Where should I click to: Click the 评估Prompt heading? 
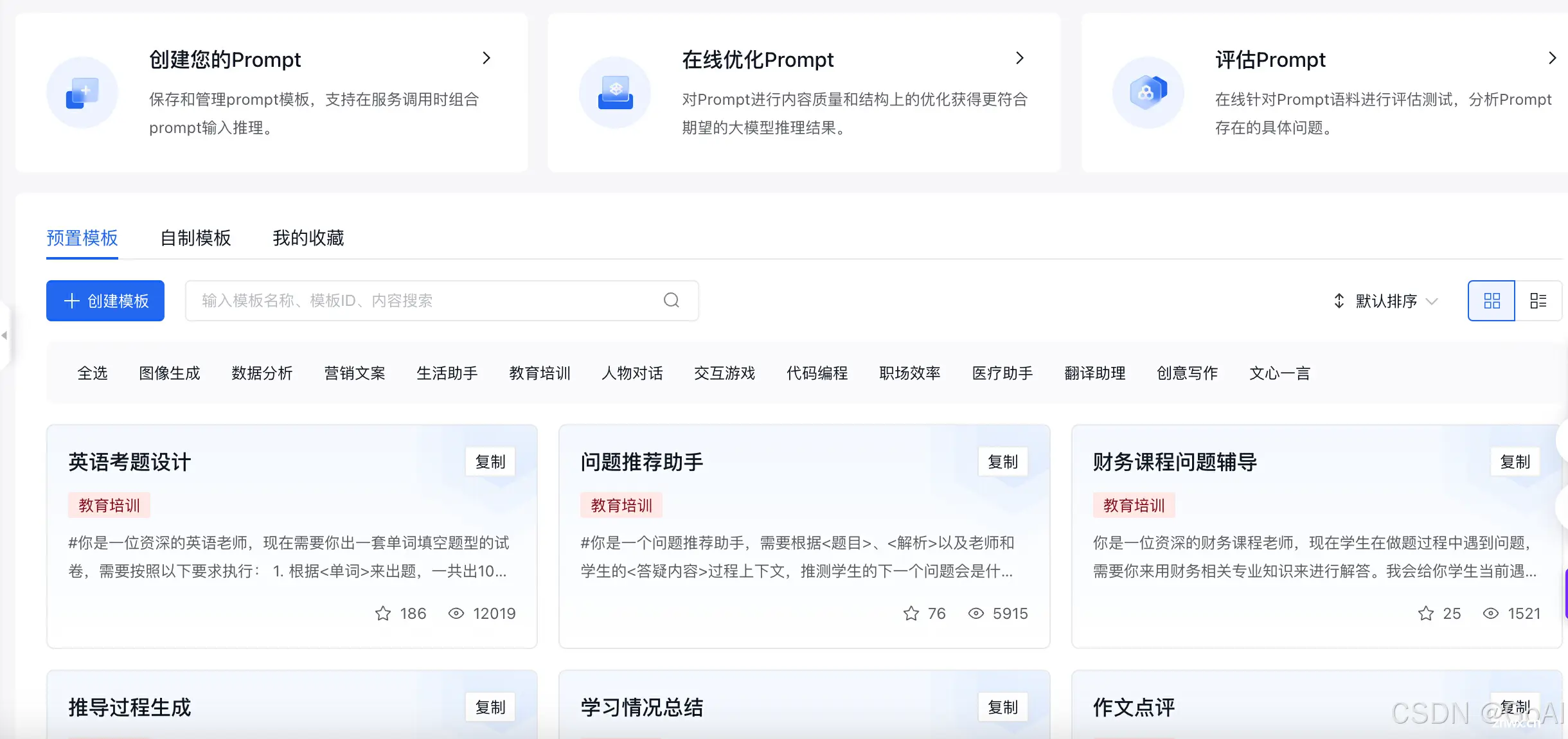pos(1270,60)
